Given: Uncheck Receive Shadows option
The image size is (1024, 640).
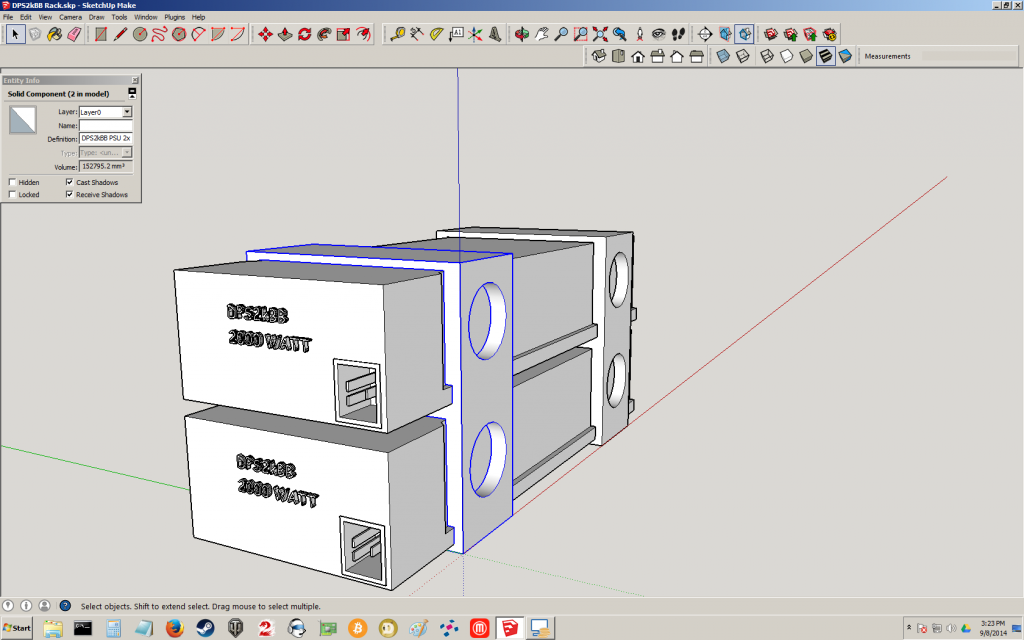Looking at the screenshot, I should tap(69, 195).
